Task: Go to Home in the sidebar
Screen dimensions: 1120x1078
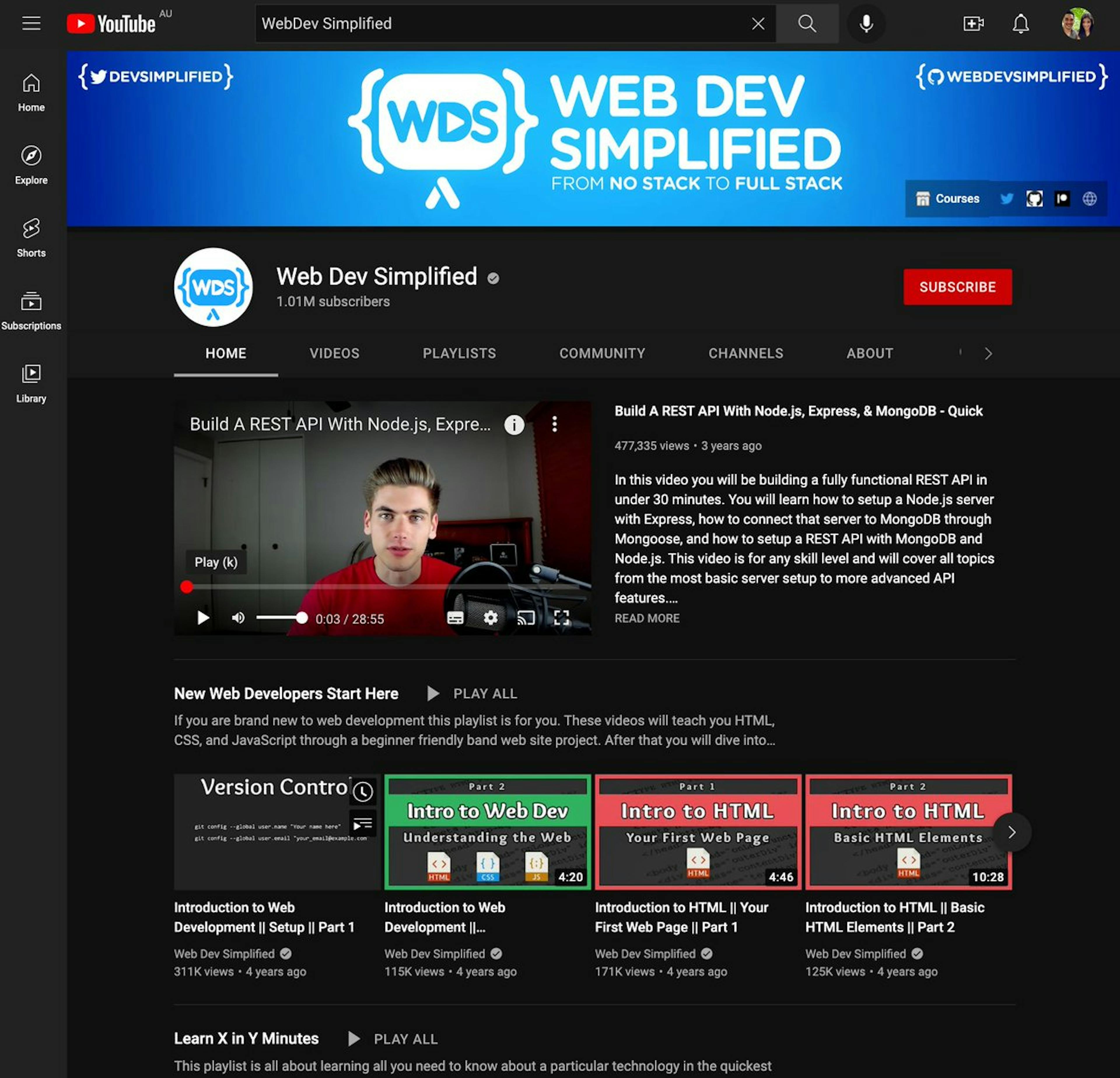Action: 32,92
